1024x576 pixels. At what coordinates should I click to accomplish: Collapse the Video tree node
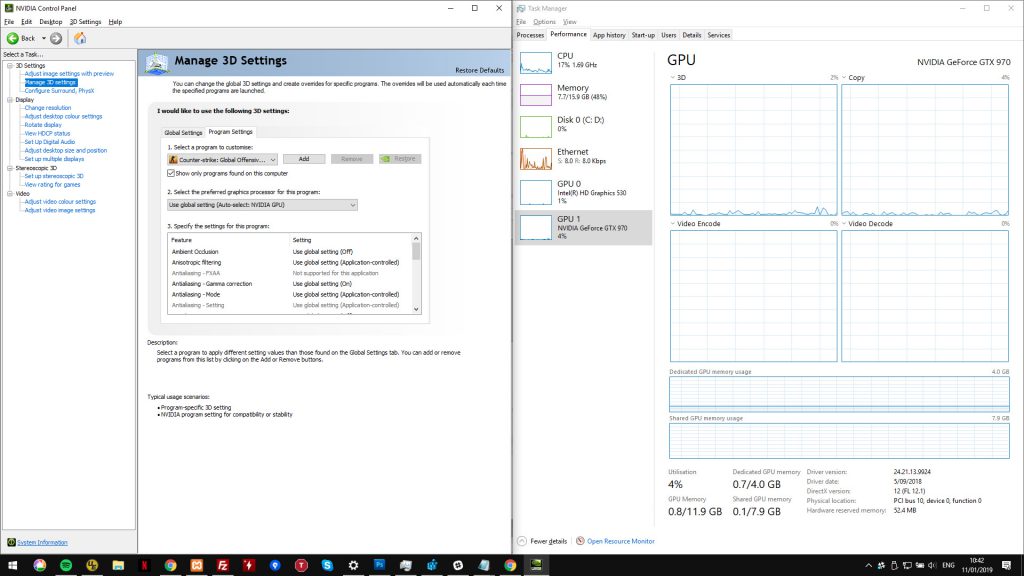pyautogui.click(x=10, y=194)
